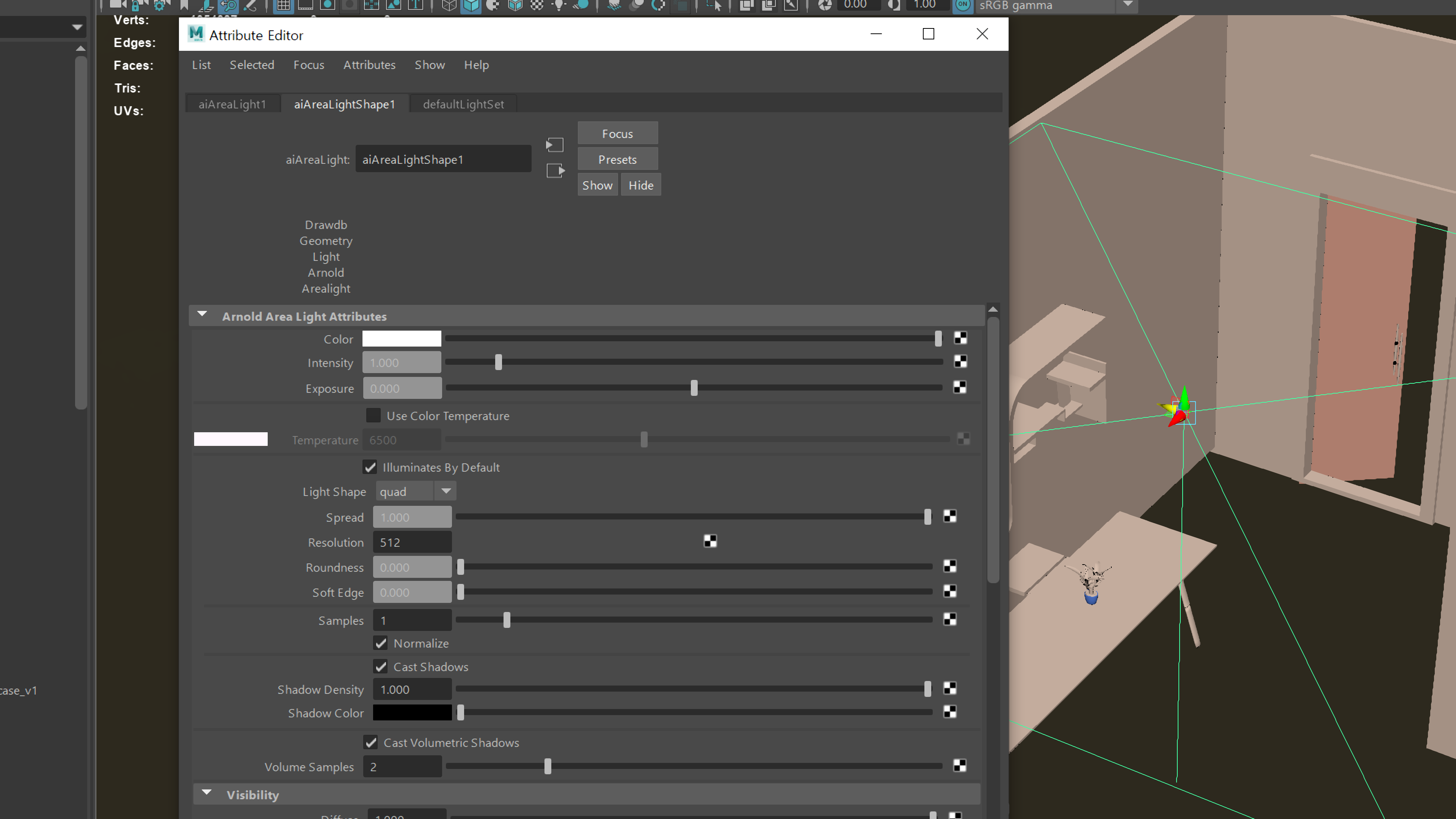The image size is (1456, 819).
Task: Toggle the grid display in the viewport
Action: point(282,6)
